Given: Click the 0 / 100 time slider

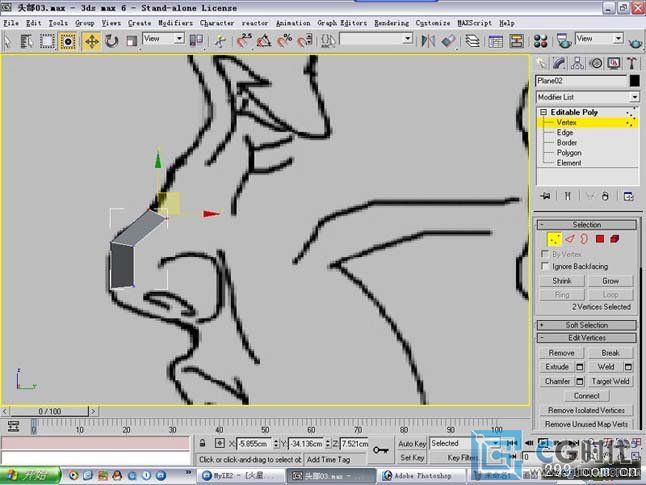Looking at the screenshot, I should [x=49, y=411].
